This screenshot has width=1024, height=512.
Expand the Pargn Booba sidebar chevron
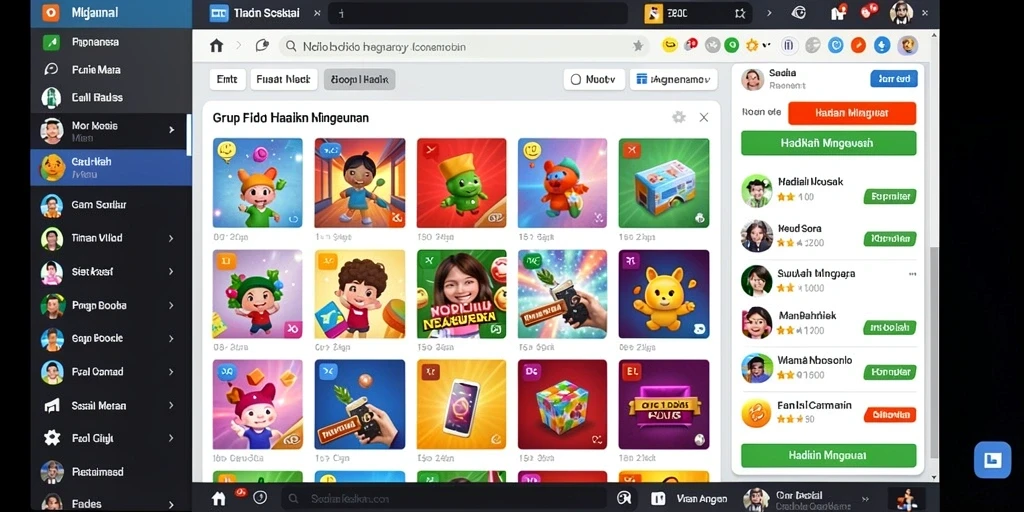click(x=171, y=305)
